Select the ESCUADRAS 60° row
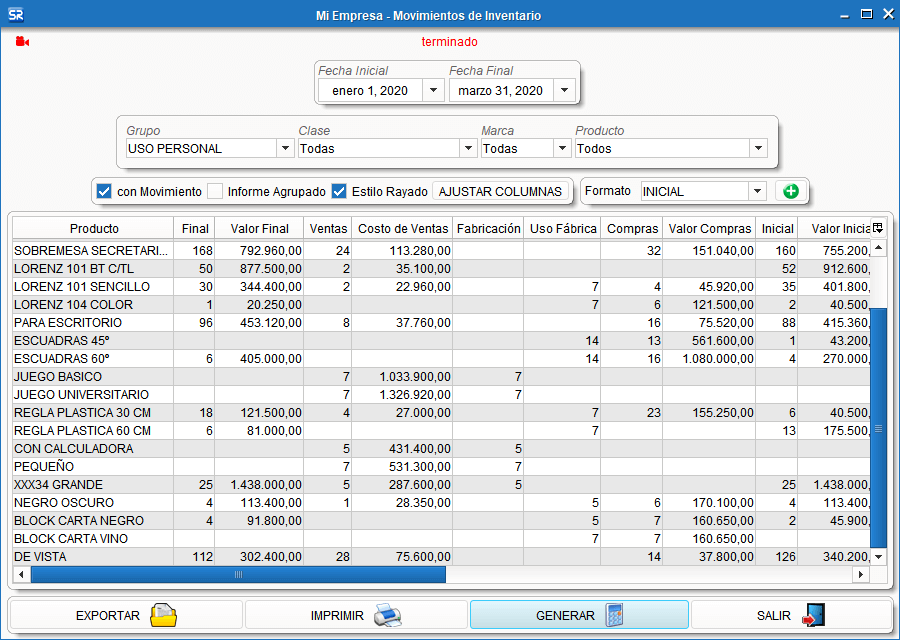Viewport: 900px width, 640px height. tap(441, 359)
